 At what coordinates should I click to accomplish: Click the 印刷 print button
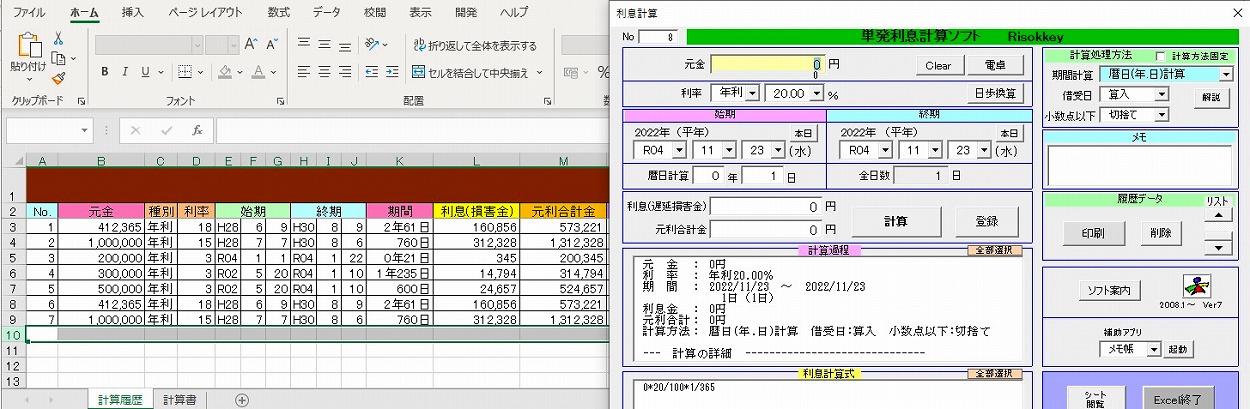tap(1092, 233)
